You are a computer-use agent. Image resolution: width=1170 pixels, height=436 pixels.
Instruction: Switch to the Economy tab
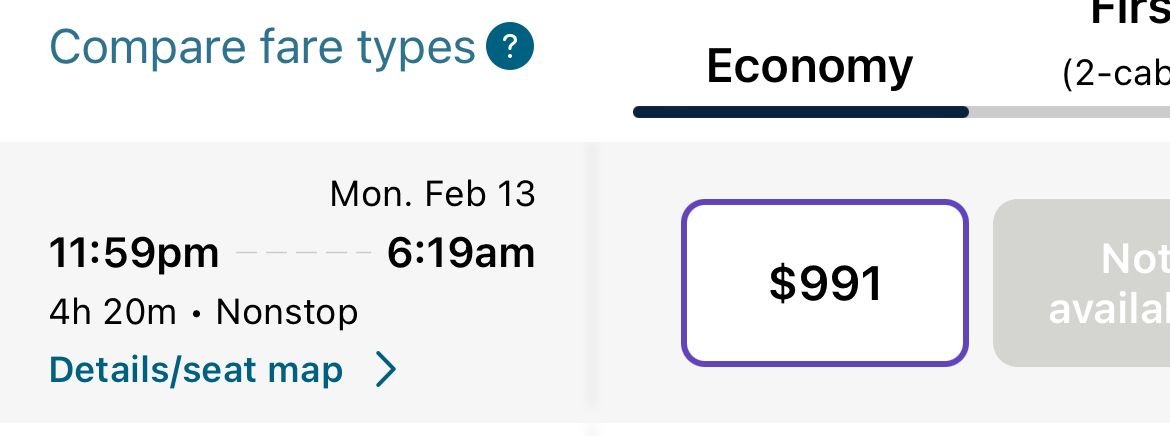(x=809, y=66)
